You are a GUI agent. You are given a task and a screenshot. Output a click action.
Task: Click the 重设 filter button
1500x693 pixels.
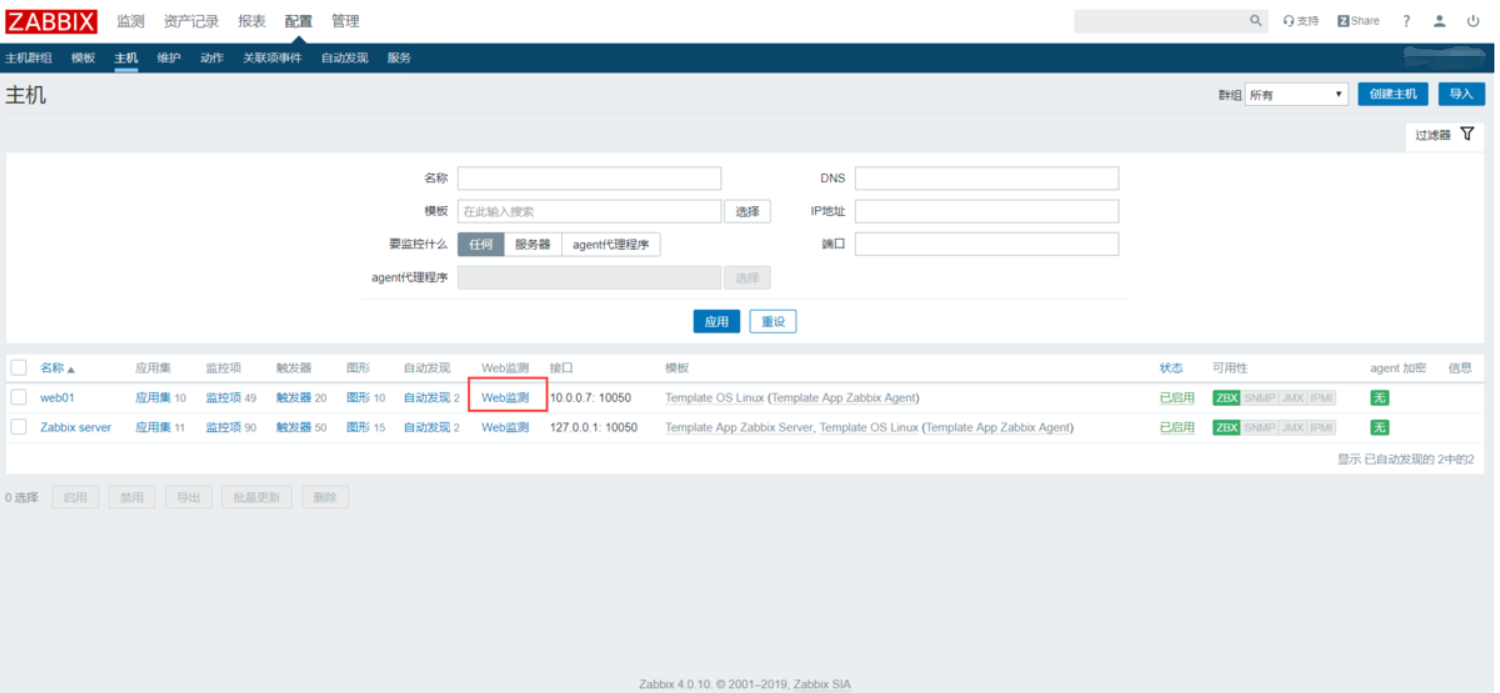pyautogui.click(x=773, y=322)
